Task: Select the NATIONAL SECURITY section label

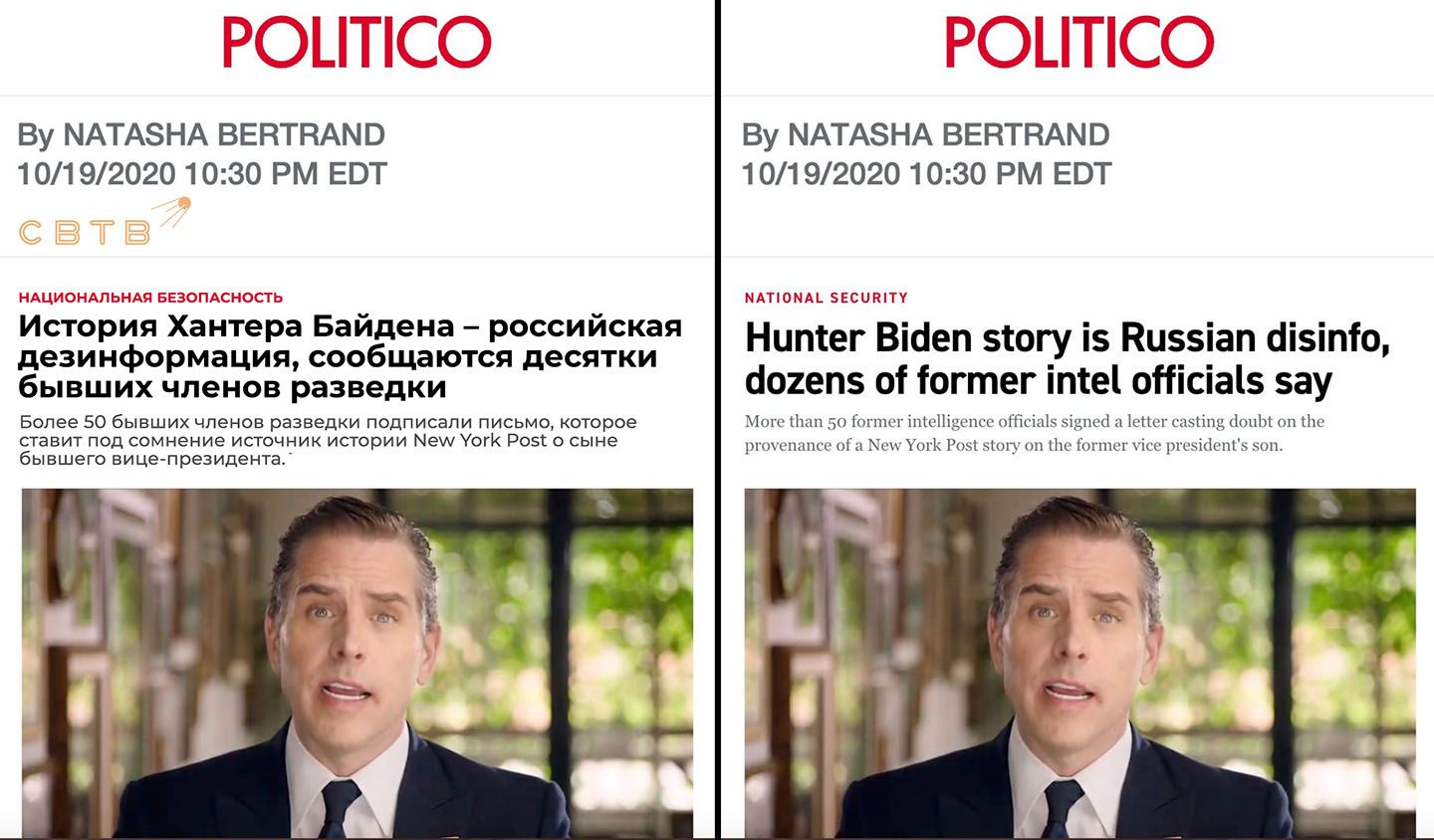Action: (826, 298)
